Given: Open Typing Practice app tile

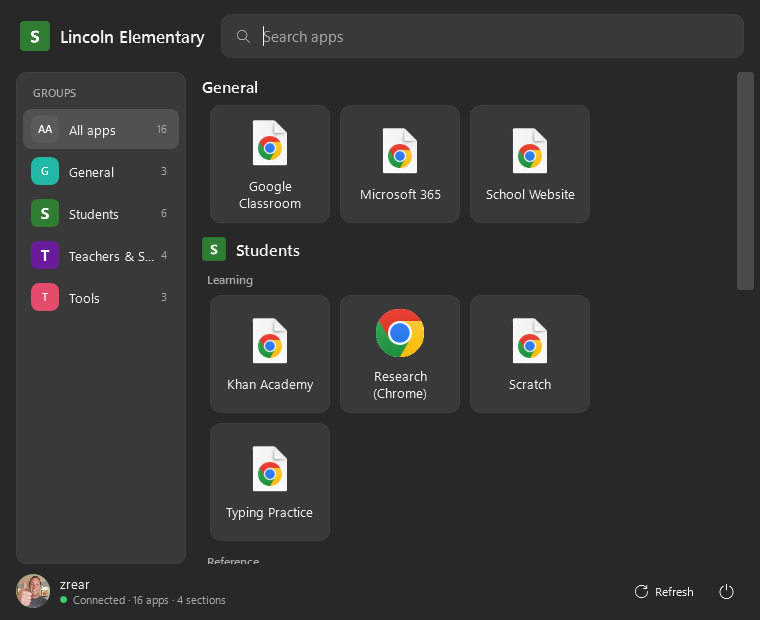Looking at the screenshot, I should click(269, 482).
